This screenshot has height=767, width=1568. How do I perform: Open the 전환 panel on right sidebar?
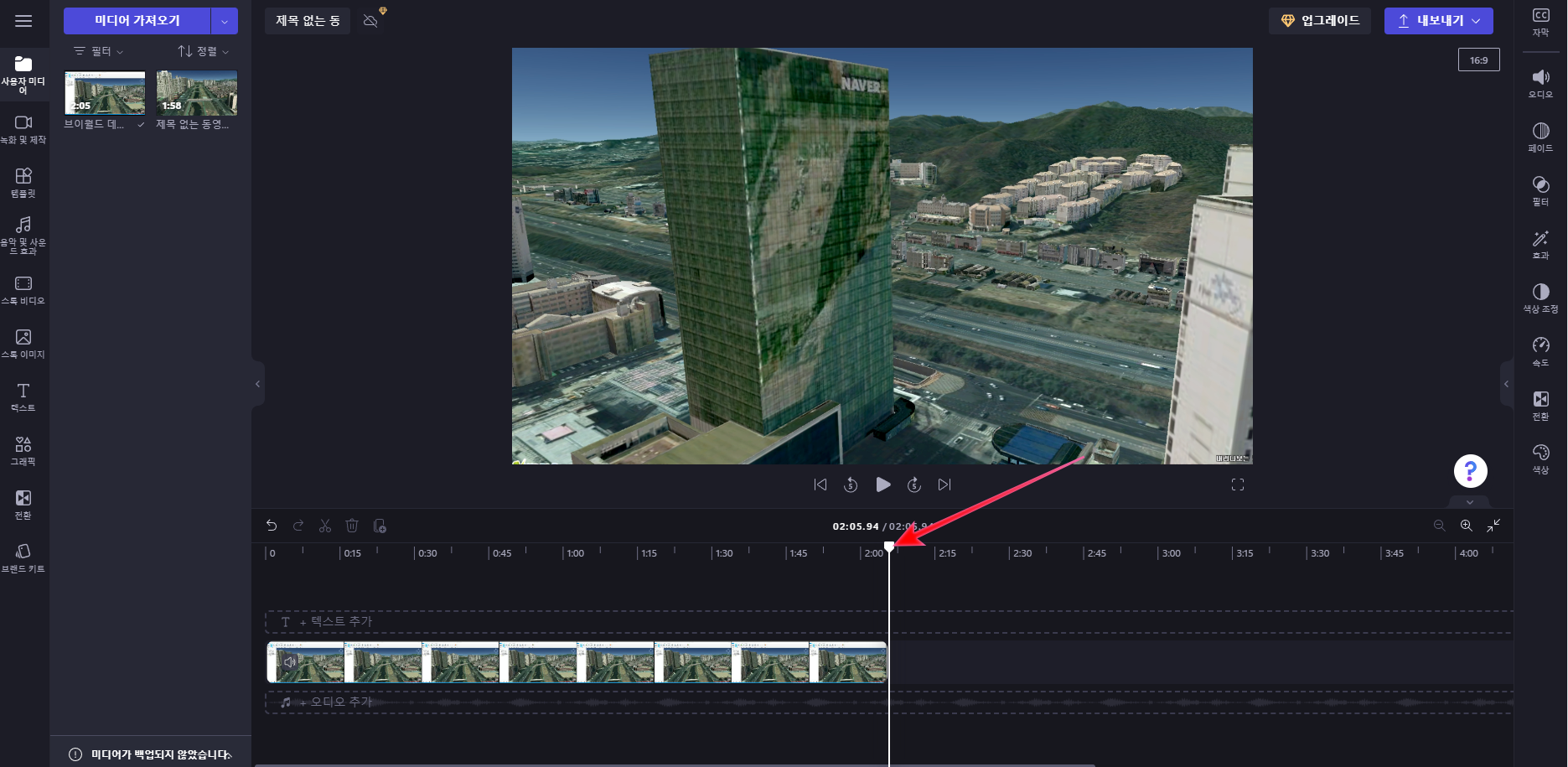point(1540,405)
